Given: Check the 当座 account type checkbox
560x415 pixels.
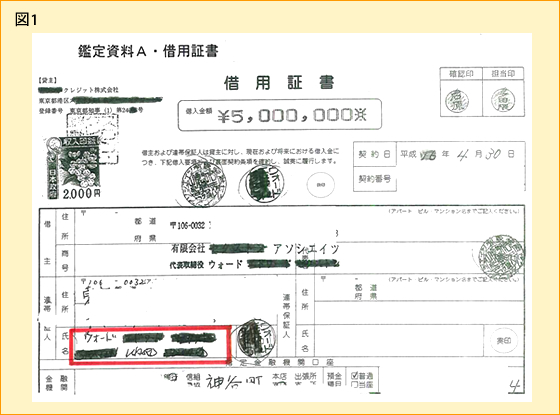Looking at the screenshot, I should coord(354,384).
